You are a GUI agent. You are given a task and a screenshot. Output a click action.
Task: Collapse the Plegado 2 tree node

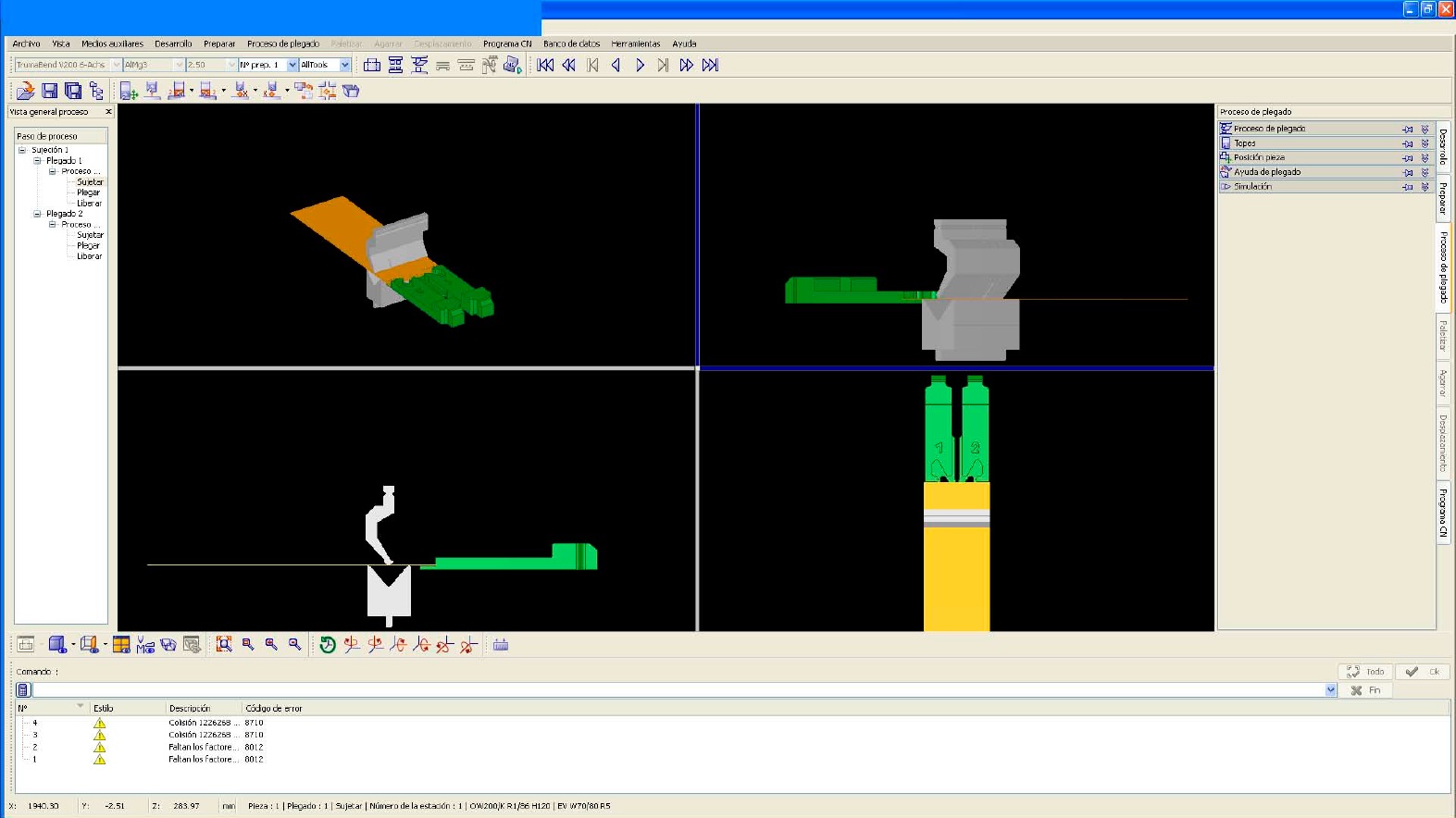point(37,214)
